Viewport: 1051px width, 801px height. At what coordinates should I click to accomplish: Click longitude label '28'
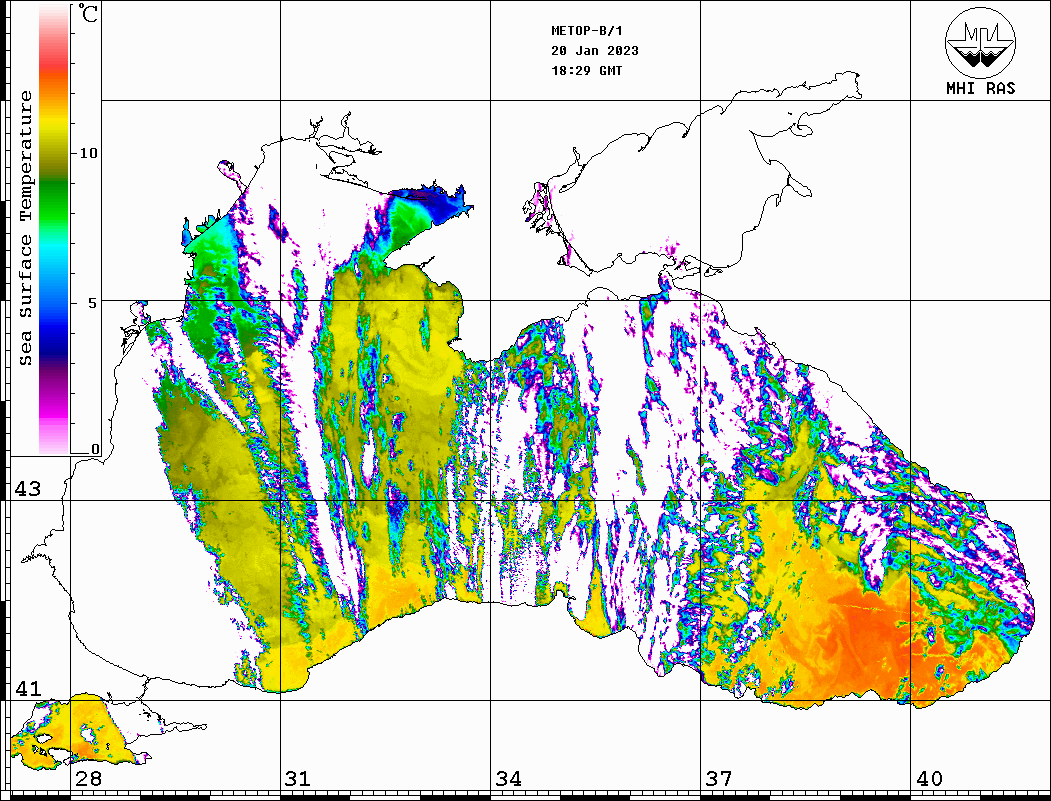(88, 779)
